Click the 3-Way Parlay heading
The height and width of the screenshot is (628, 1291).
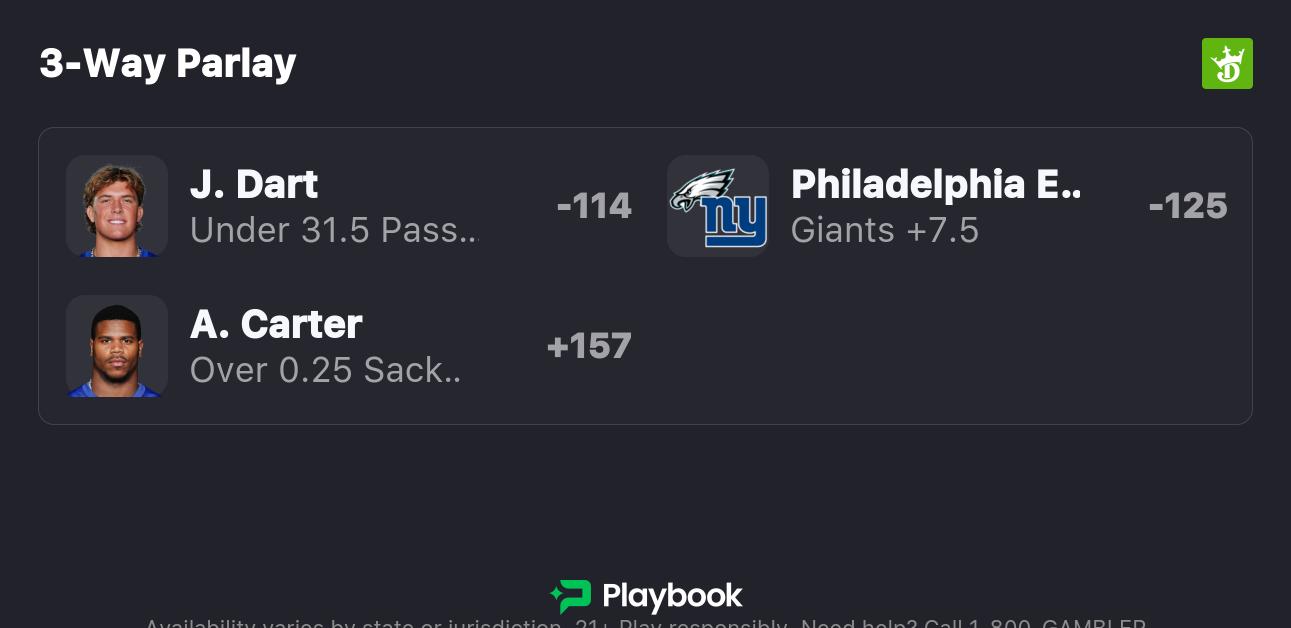pyautogui.click(x=168, y=64)
